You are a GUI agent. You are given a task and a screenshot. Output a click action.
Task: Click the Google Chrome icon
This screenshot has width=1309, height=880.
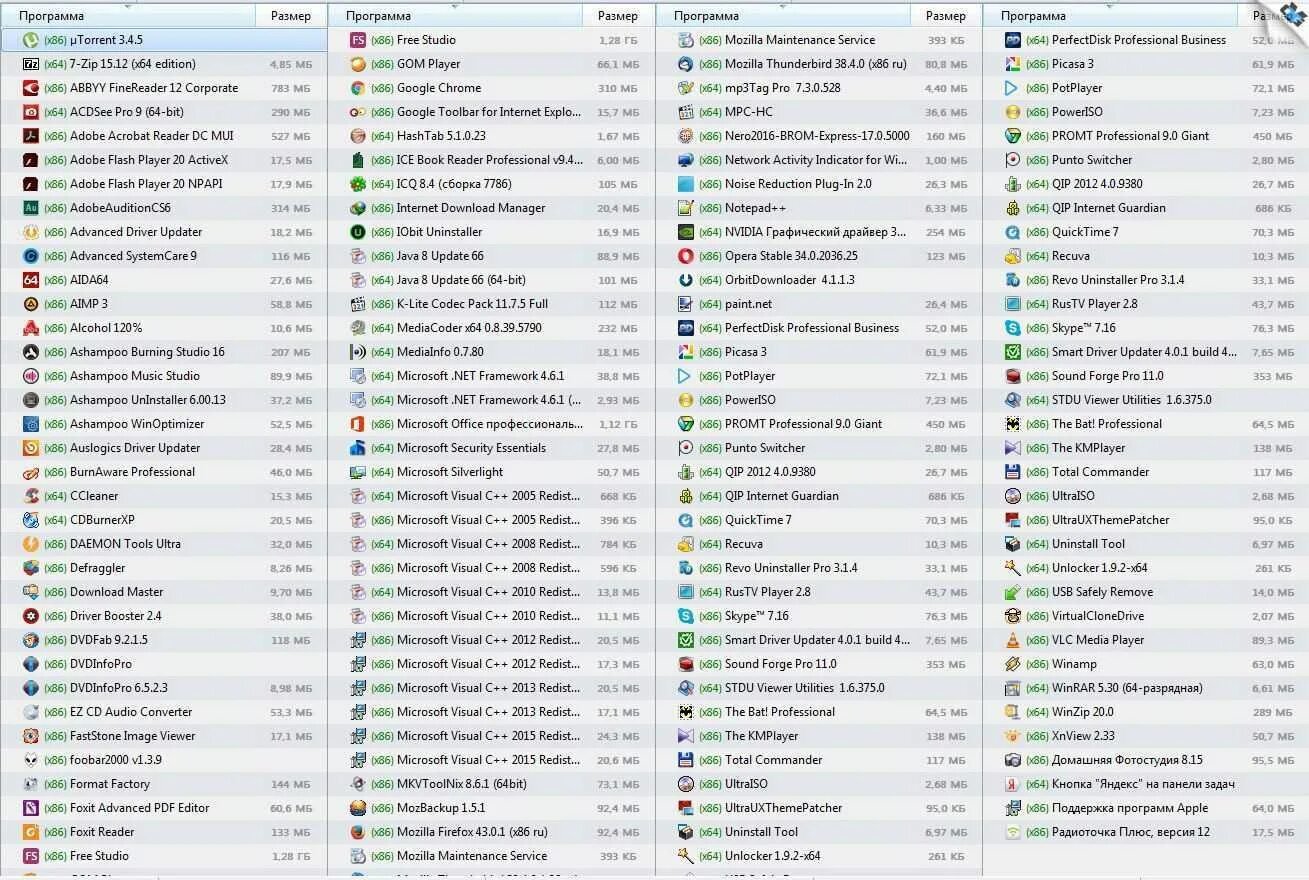point(358,88)
